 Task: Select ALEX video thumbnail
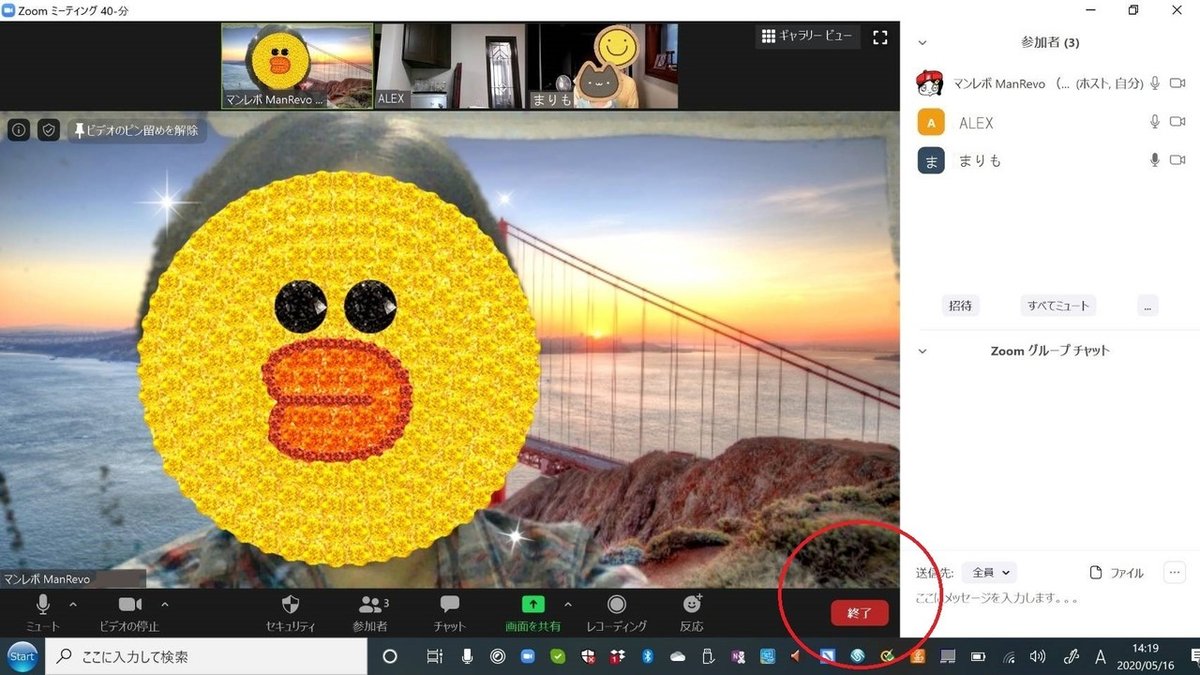pos(450,66)
